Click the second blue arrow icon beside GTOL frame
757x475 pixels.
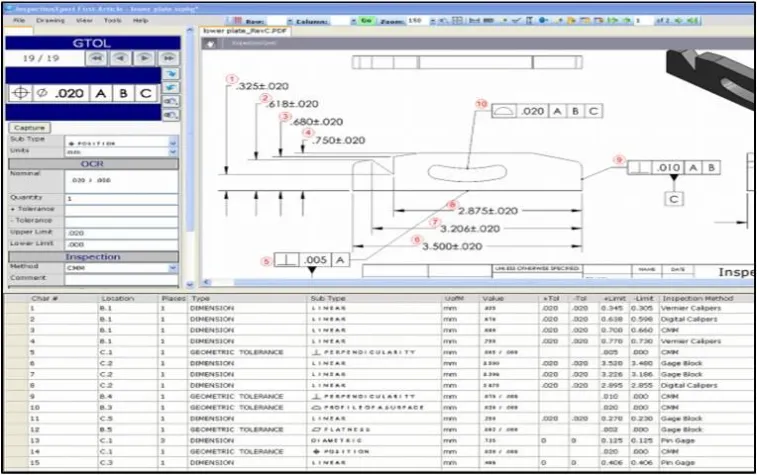pyautogui.click(x=172, y=88)
